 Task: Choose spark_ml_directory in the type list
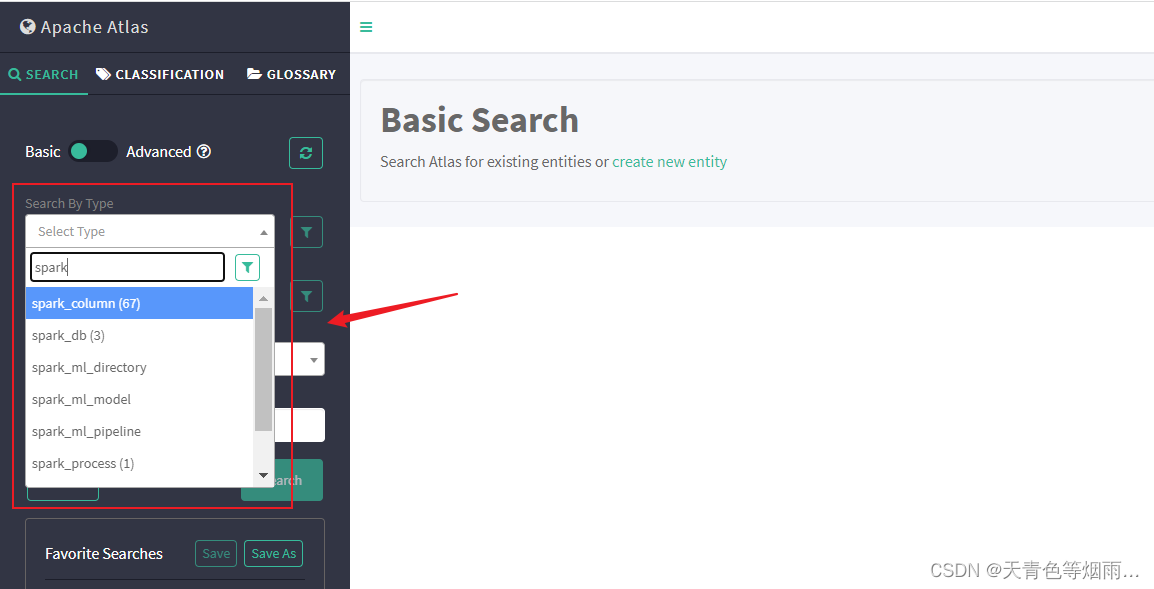click(x=139, y=367)
